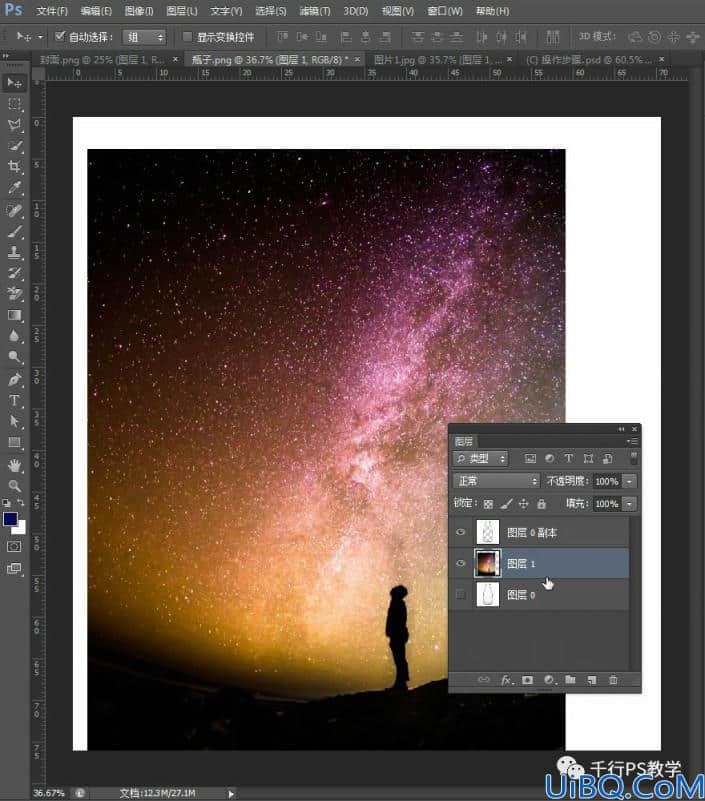Select the Pen tool

coord(14,379)
